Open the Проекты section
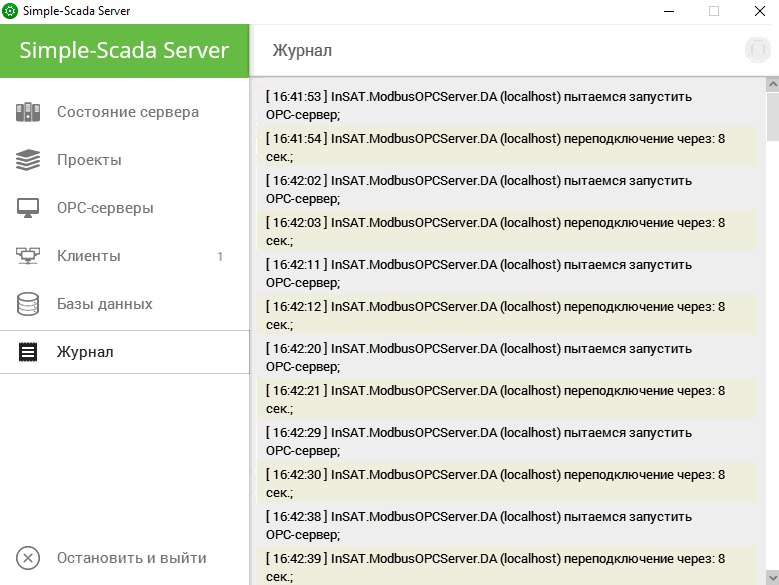Viewport: 779px width, 585px height. coord(124,160)
